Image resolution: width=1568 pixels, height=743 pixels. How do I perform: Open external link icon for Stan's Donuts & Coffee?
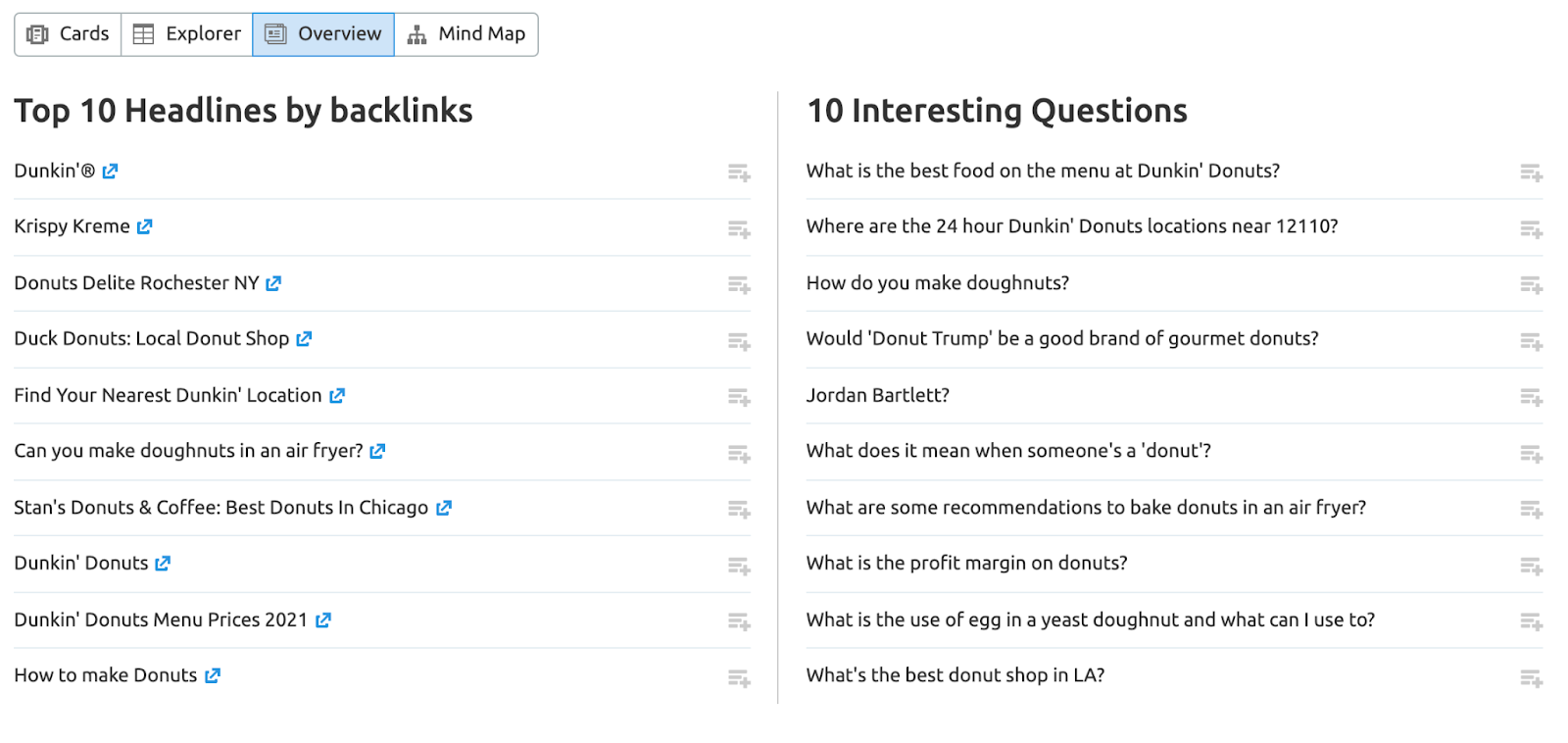[x=443, y=508]
